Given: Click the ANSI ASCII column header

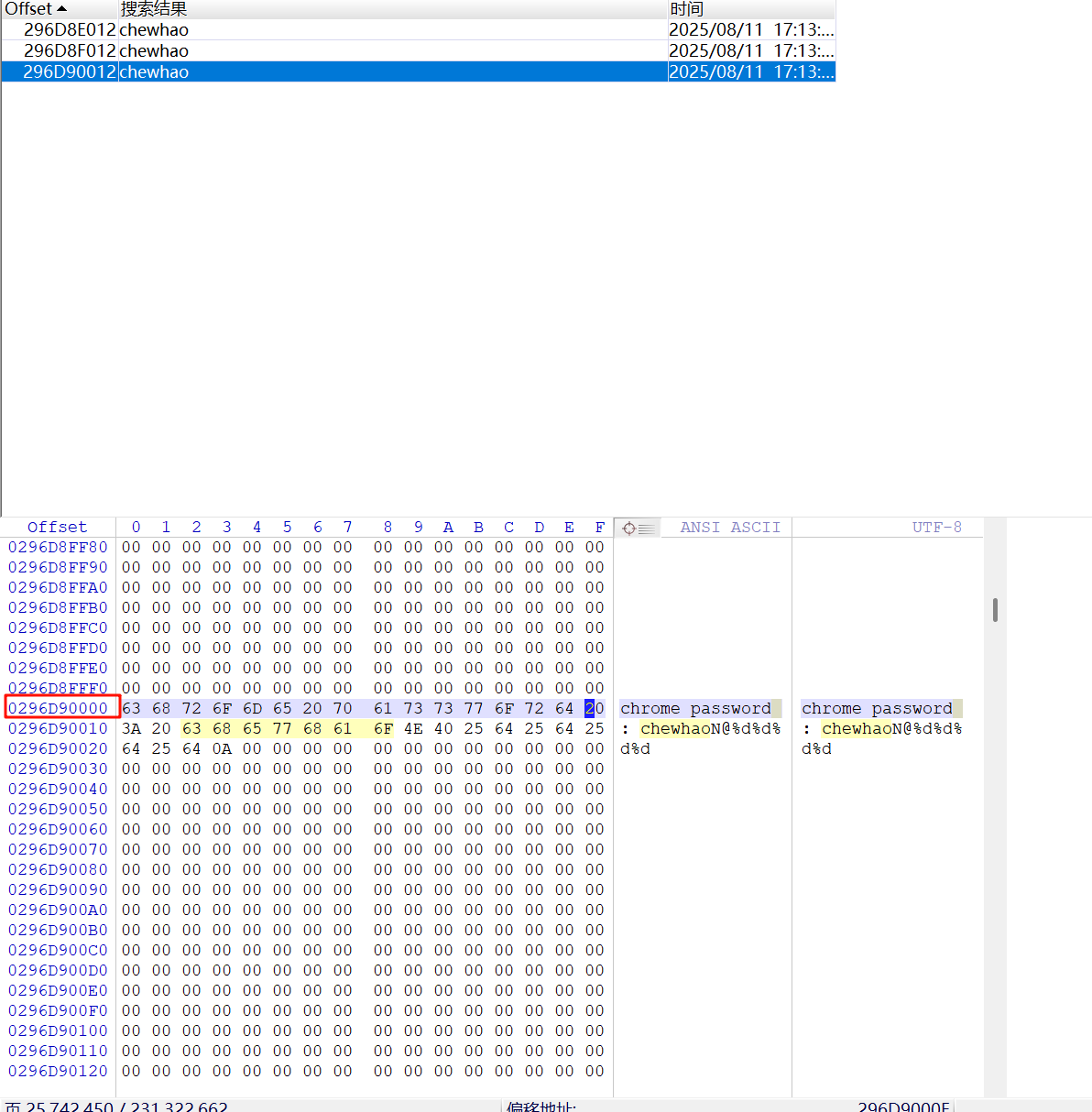Looking at the screenshot, I should (730, 528).
